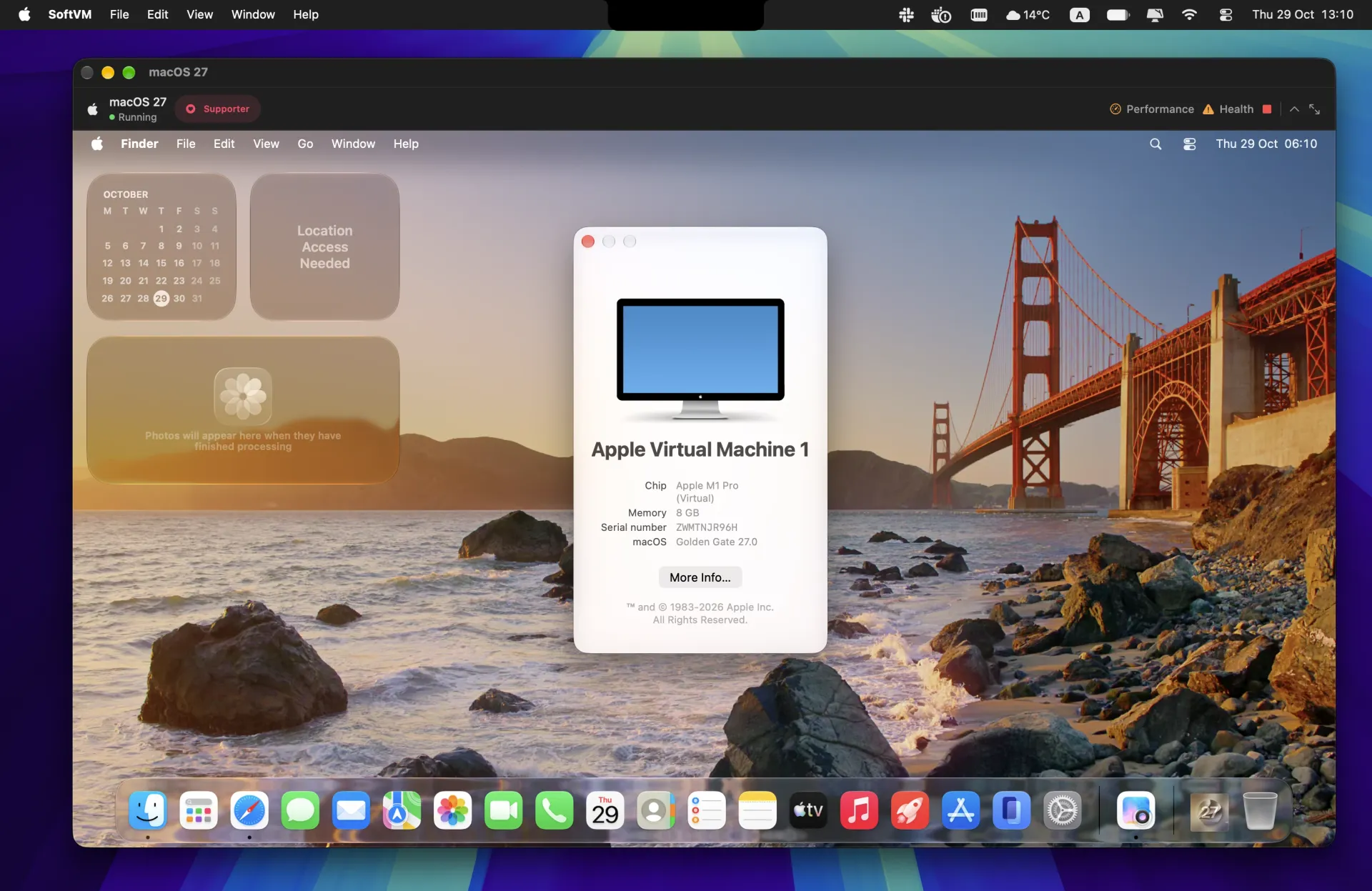Image resolution: width=1372 pixels, height=891 pixels.
Task: Open host File menu of SoftVM
Action: coord(119,14)
